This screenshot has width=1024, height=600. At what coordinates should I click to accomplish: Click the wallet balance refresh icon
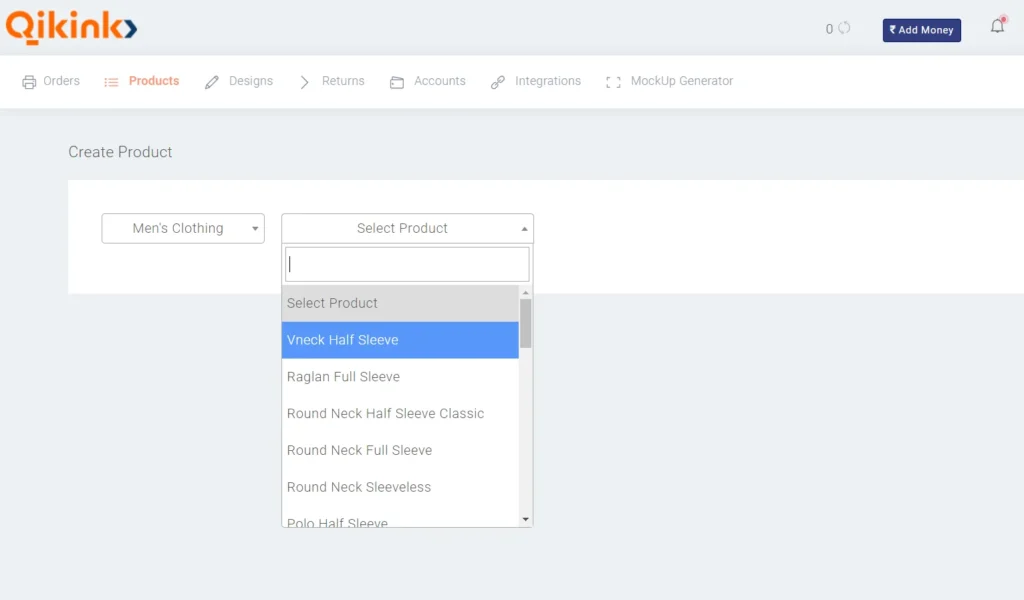pos(844,28)
